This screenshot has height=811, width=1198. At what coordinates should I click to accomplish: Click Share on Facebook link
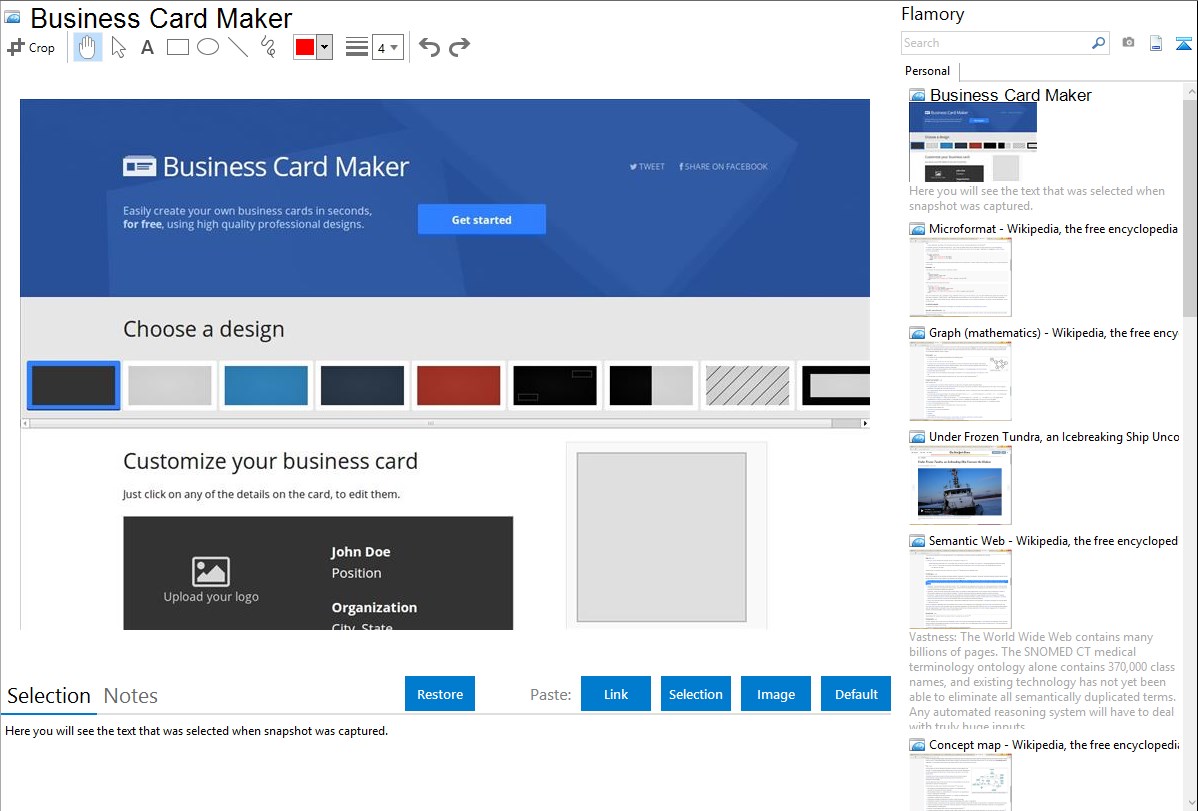point(724,167)
